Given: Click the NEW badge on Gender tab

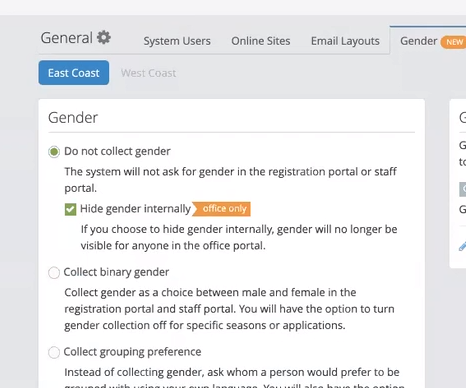Looking at the screenshot, I should [454, 42].
